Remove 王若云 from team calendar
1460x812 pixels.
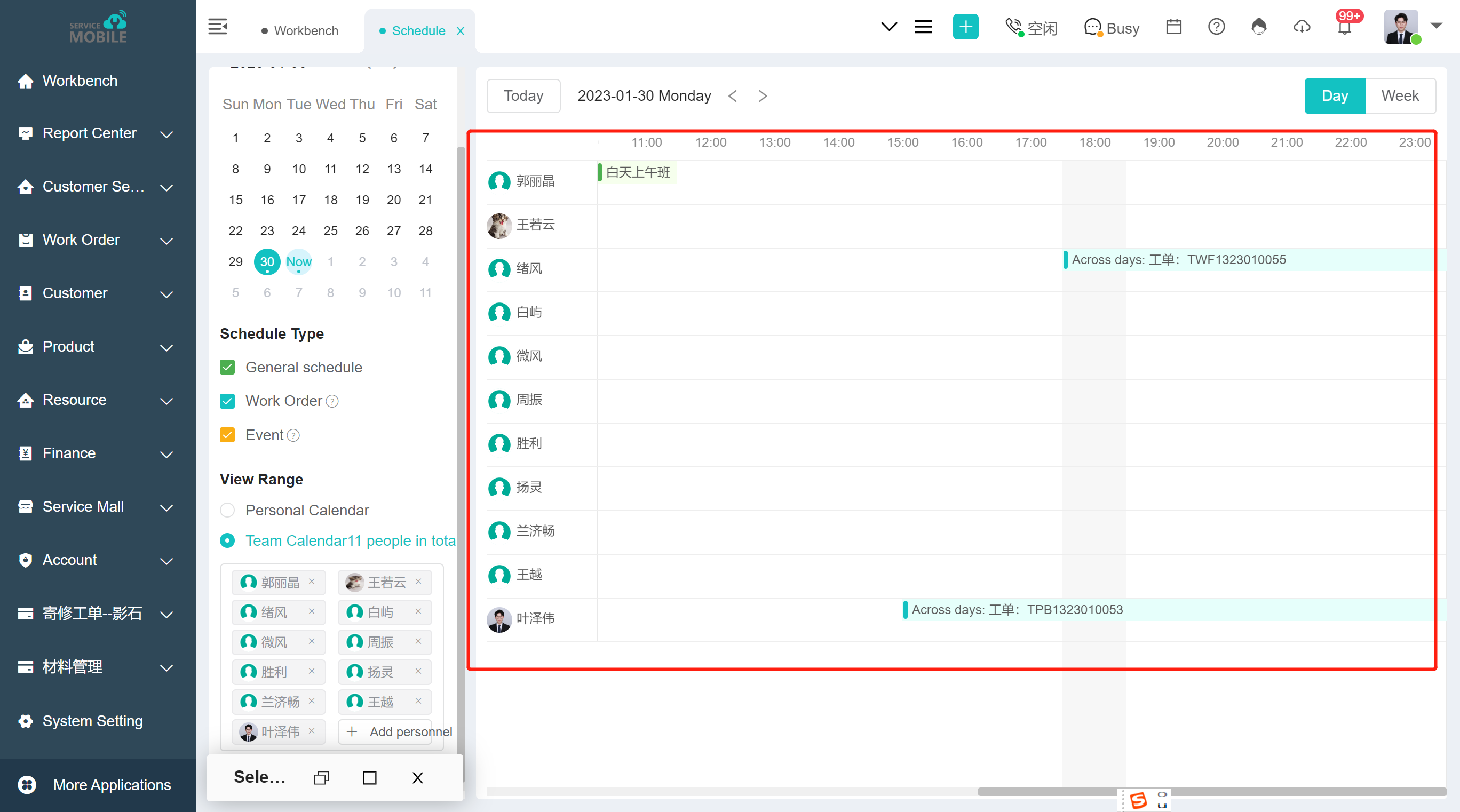418,582
